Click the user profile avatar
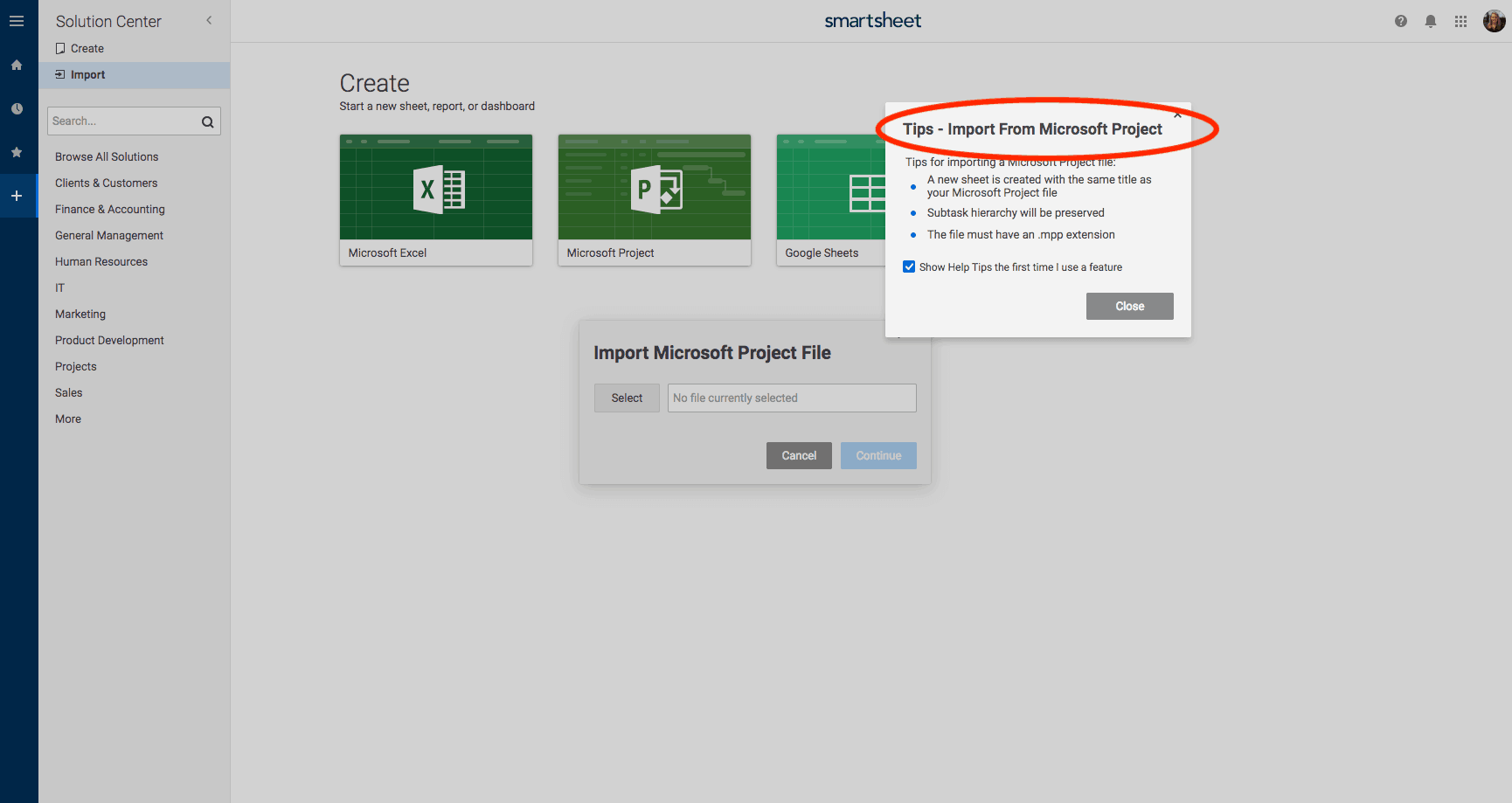Image resolution: width=1512 pixels, height=803 pixels. click(x=1494, y=21)
